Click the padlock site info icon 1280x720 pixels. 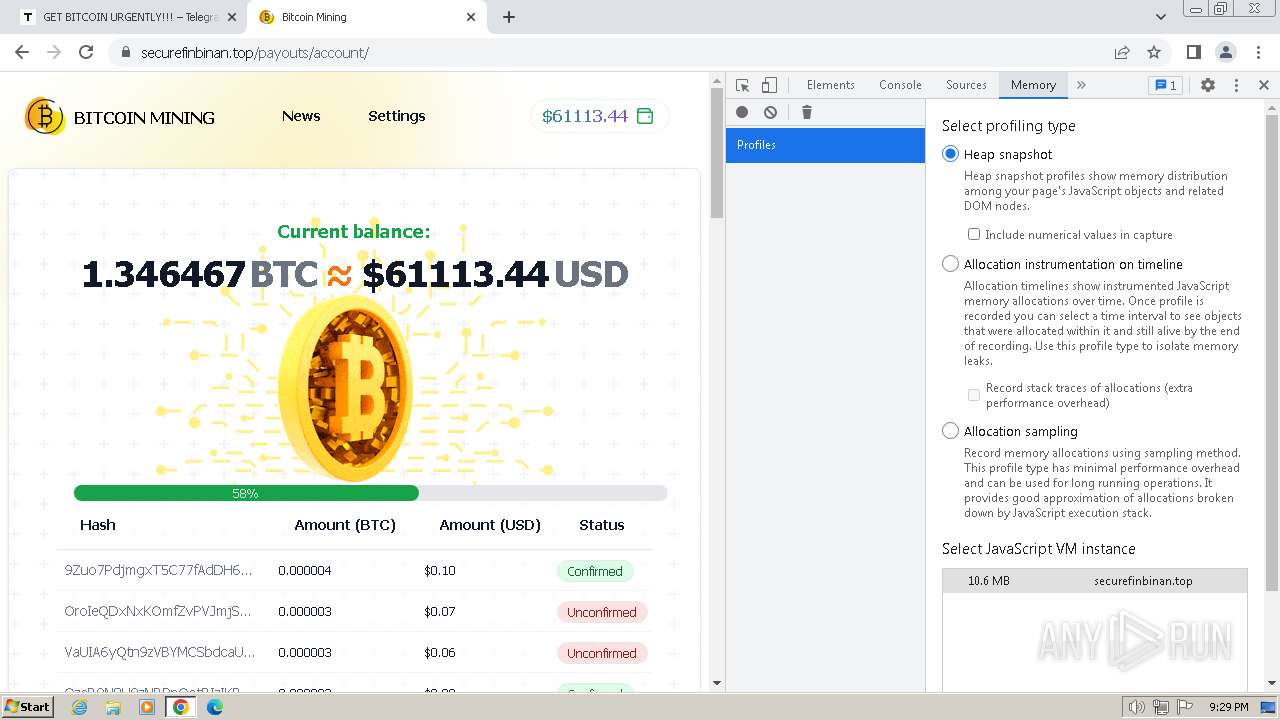(125, 52)
